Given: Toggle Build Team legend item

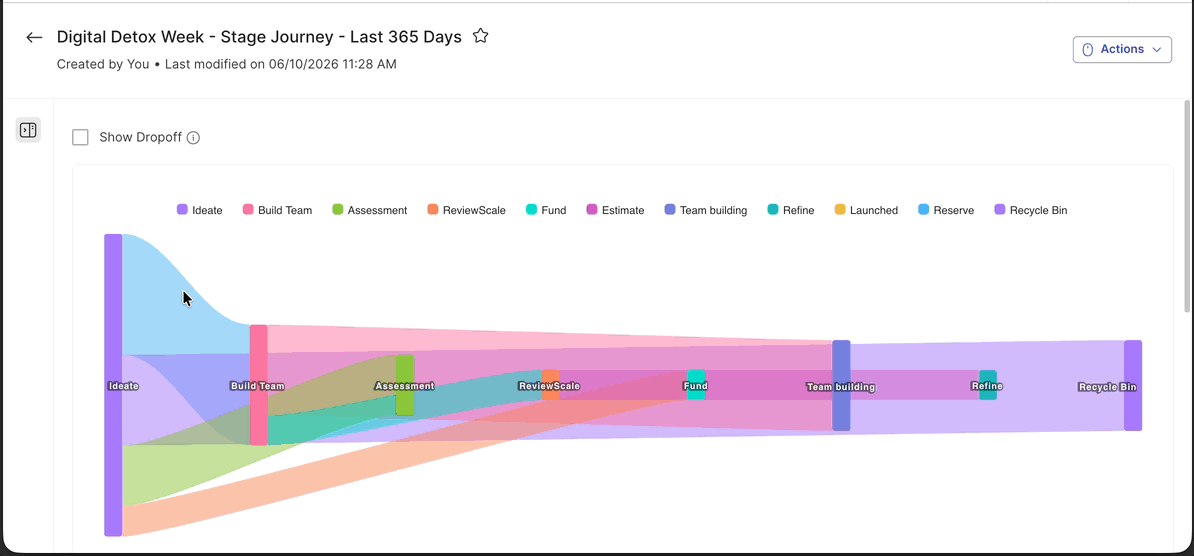Looking at the screenshot, I should [277, 210].
